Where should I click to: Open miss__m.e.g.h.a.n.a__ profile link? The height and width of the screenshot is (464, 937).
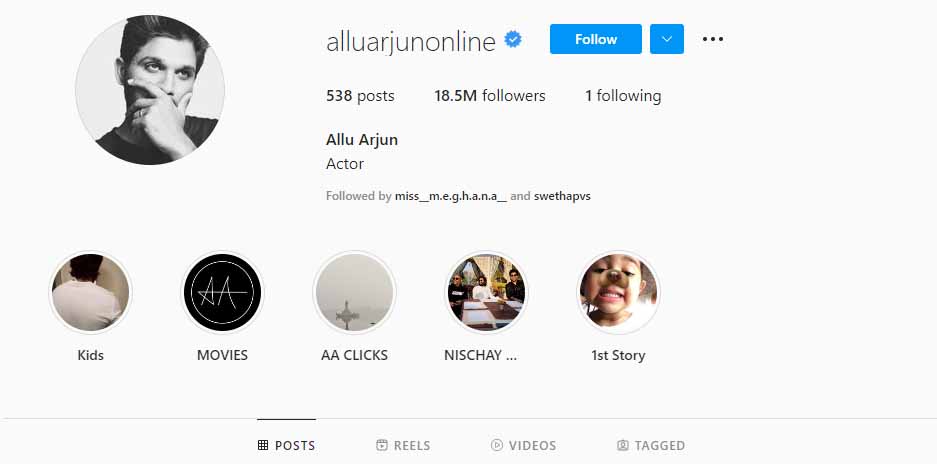point(451,196)
